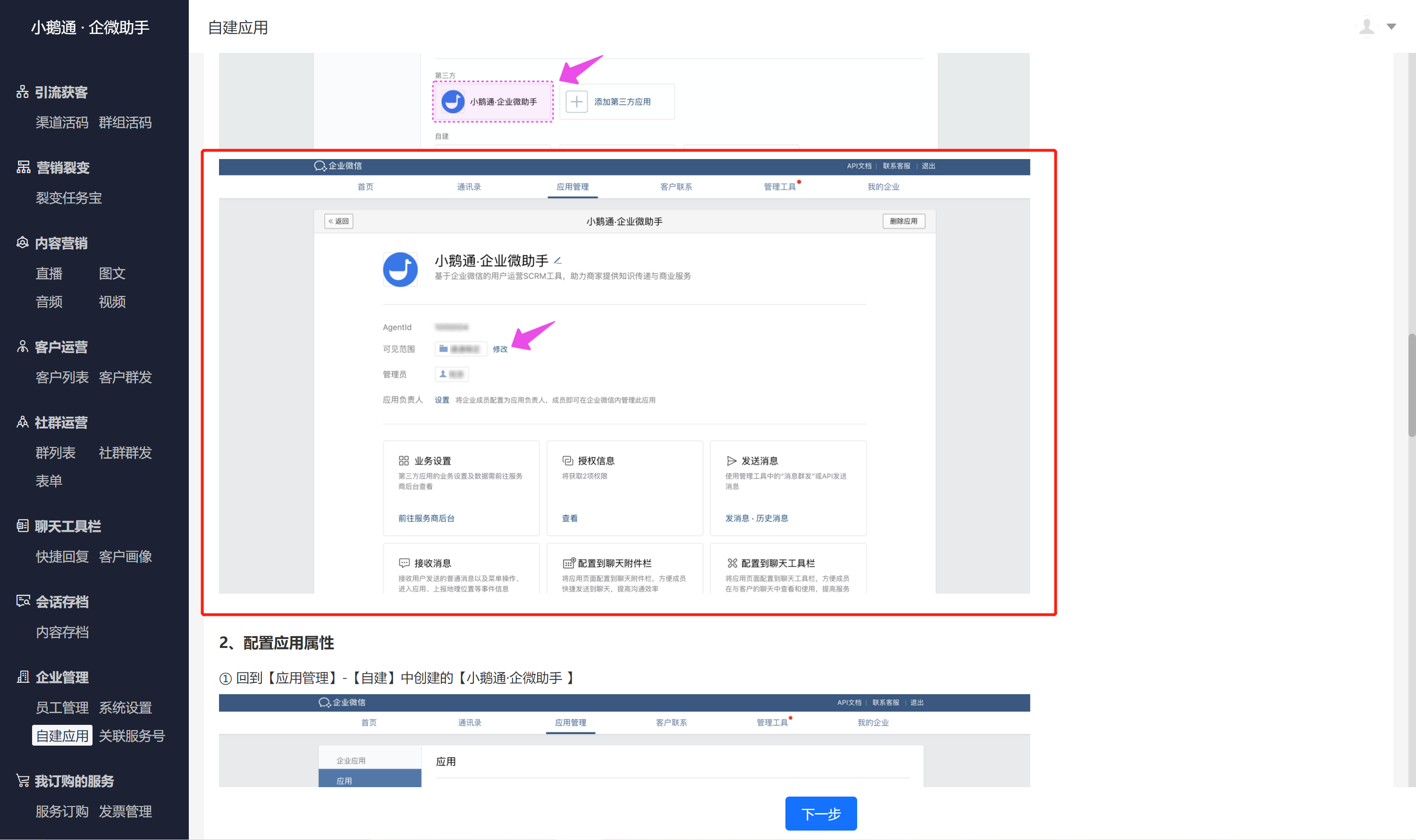Select the 表单 menu item
Screen dimensions: 1416x840
point(49,481)
